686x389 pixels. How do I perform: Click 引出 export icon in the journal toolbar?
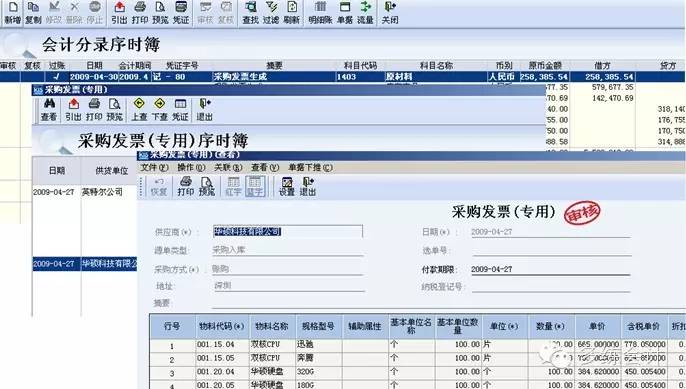click(119, 12)
